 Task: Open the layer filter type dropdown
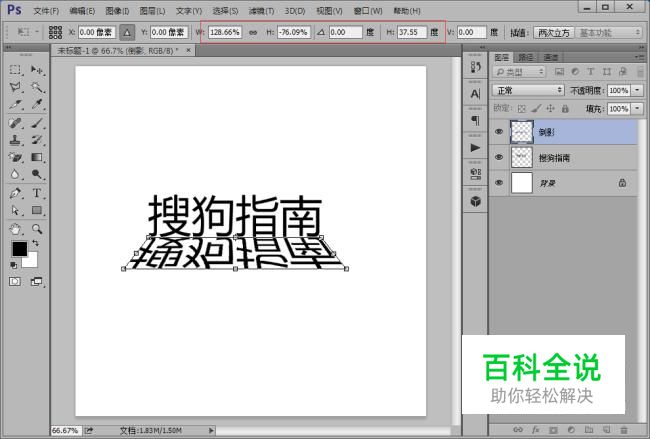coord(519,72)
